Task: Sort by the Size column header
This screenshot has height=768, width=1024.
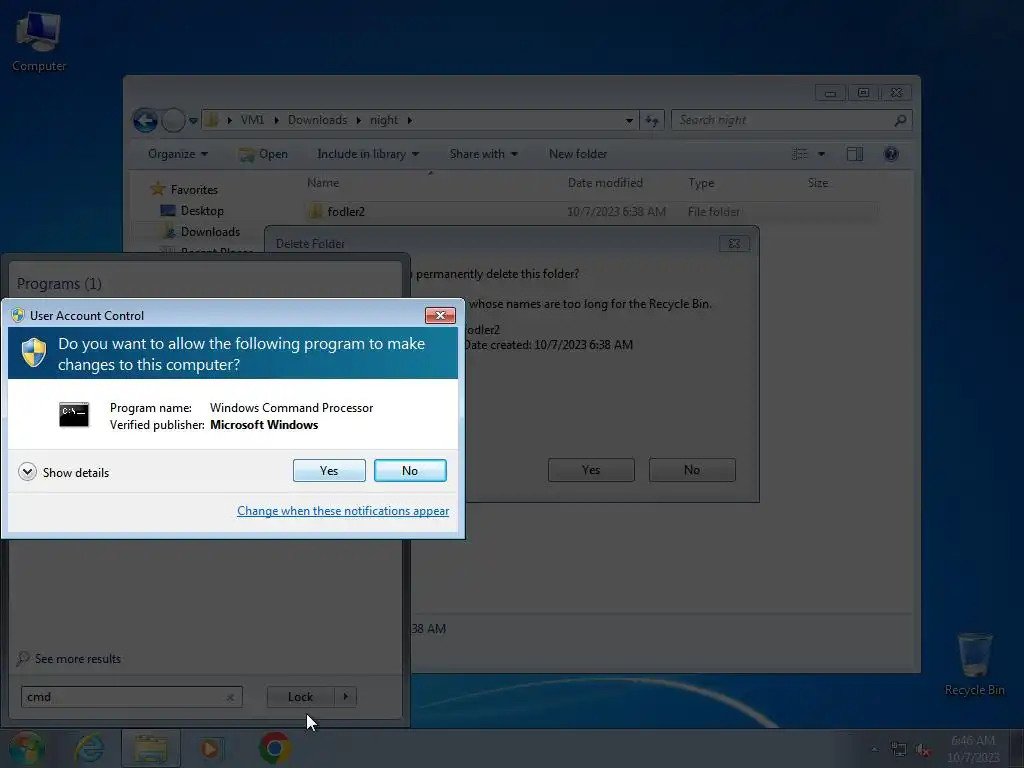Action: [818, 183]
